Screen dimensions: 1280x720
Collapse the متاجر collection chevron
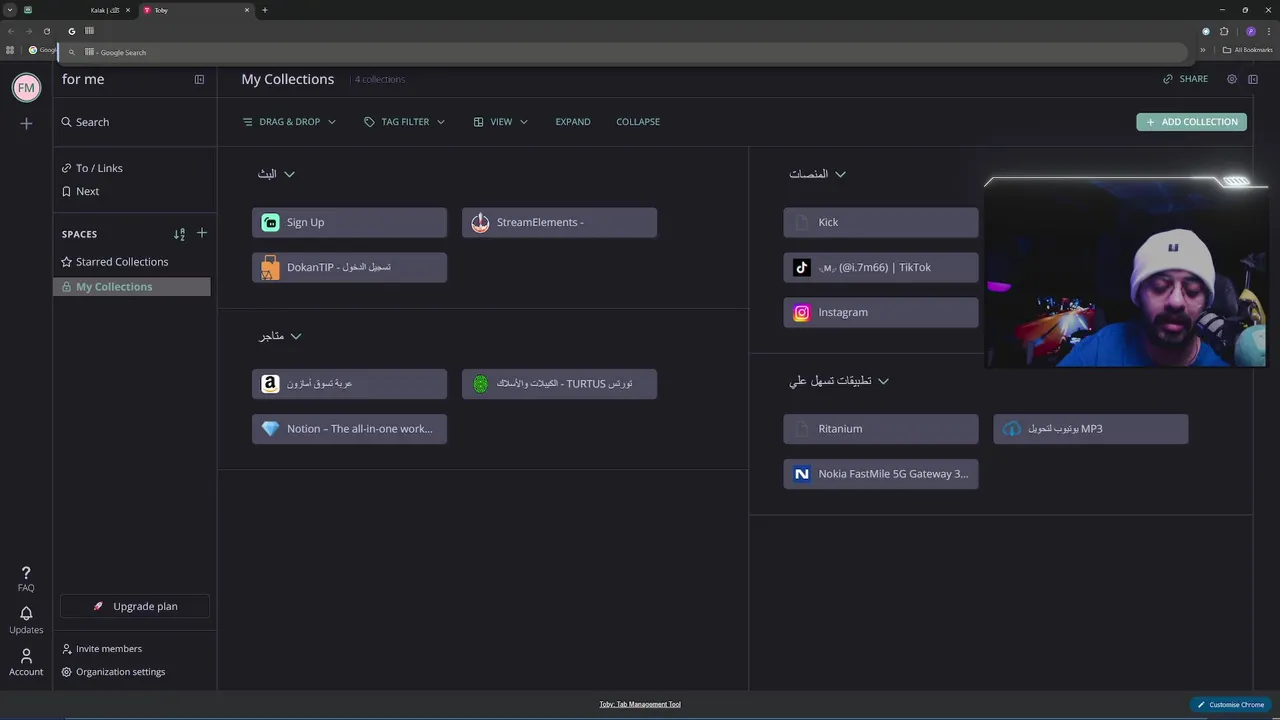coord(295,336)
